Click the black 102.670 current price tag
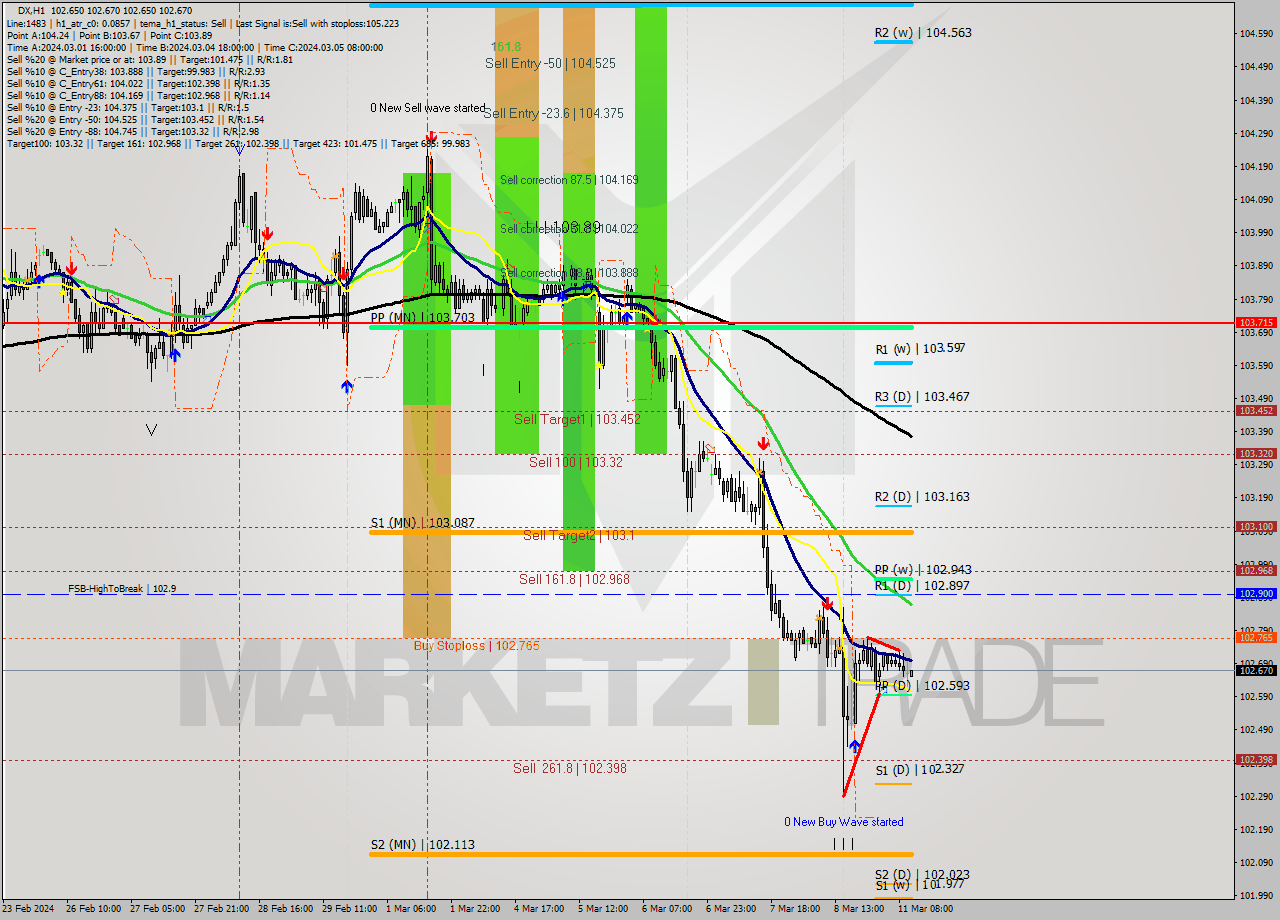This screenshot has height=920, width=1280. tap(1256, 670)
